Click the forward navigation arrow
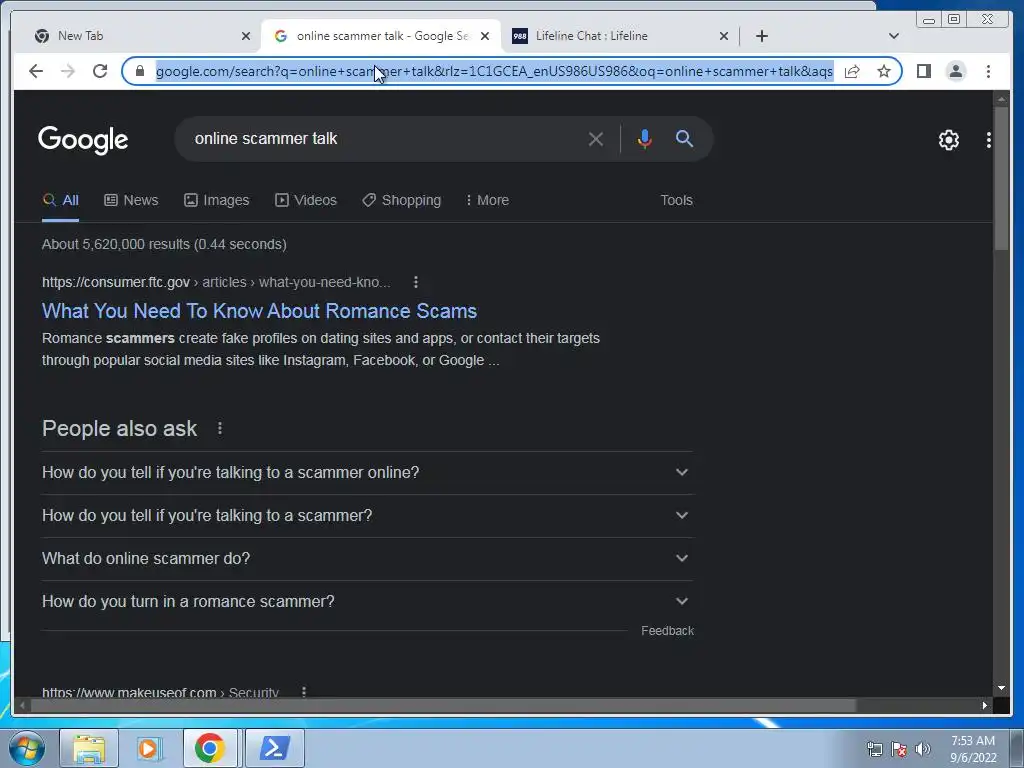This screenshot has height=768, width=1024. point(68,71)
